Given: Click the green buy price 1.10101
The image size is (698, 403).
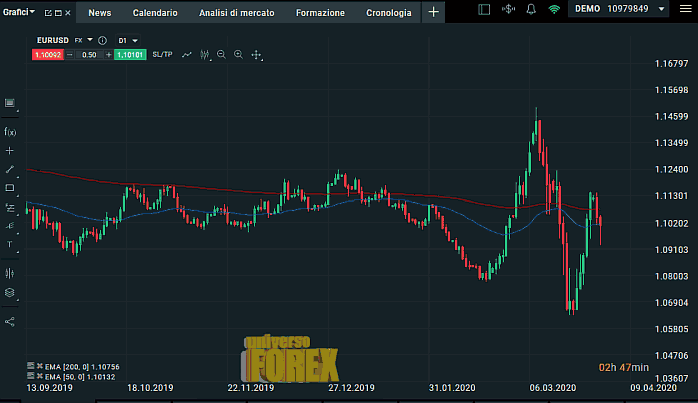Looking at the screenshot, I should coord(130,55).
